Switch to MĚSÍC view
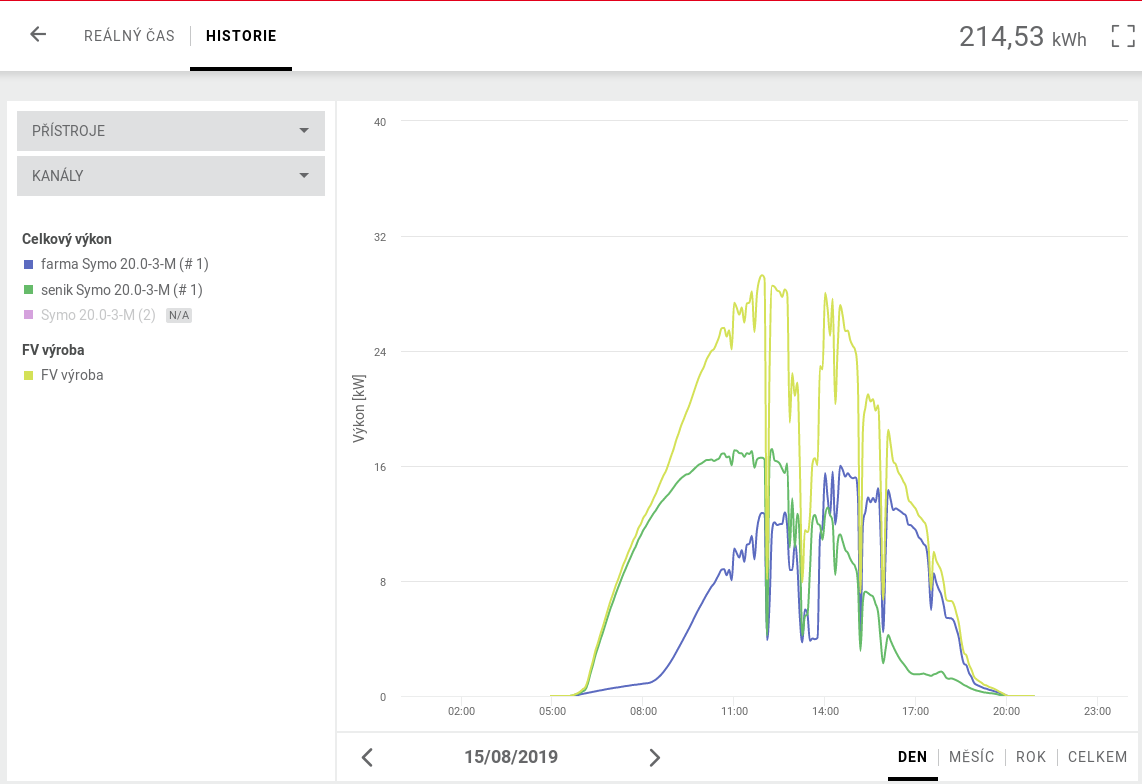 [x=971, y=757]
